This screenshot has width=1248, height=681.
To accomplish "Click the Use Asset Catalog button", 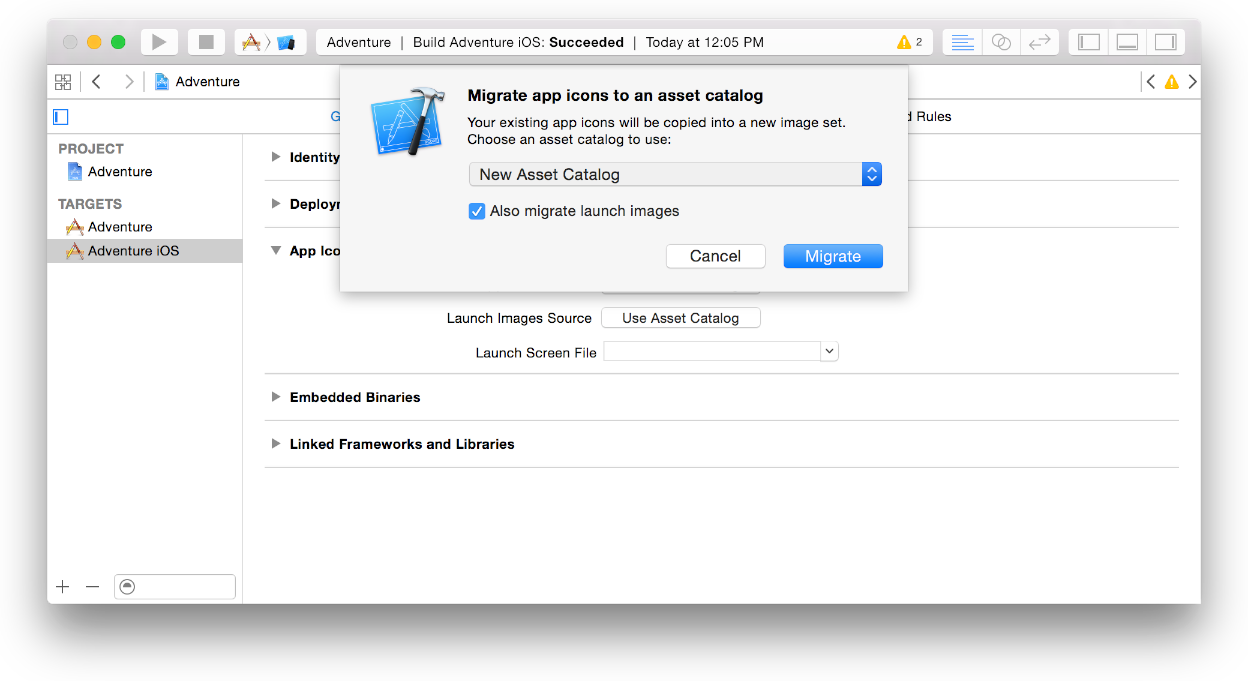I will click(680, 317).
